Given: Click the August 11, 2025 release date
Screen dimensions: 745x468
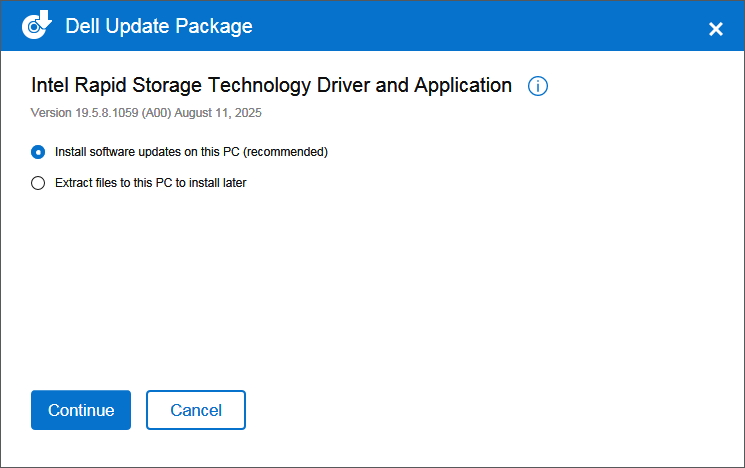Looking at the screenshot, I should [x=218, y=113].
